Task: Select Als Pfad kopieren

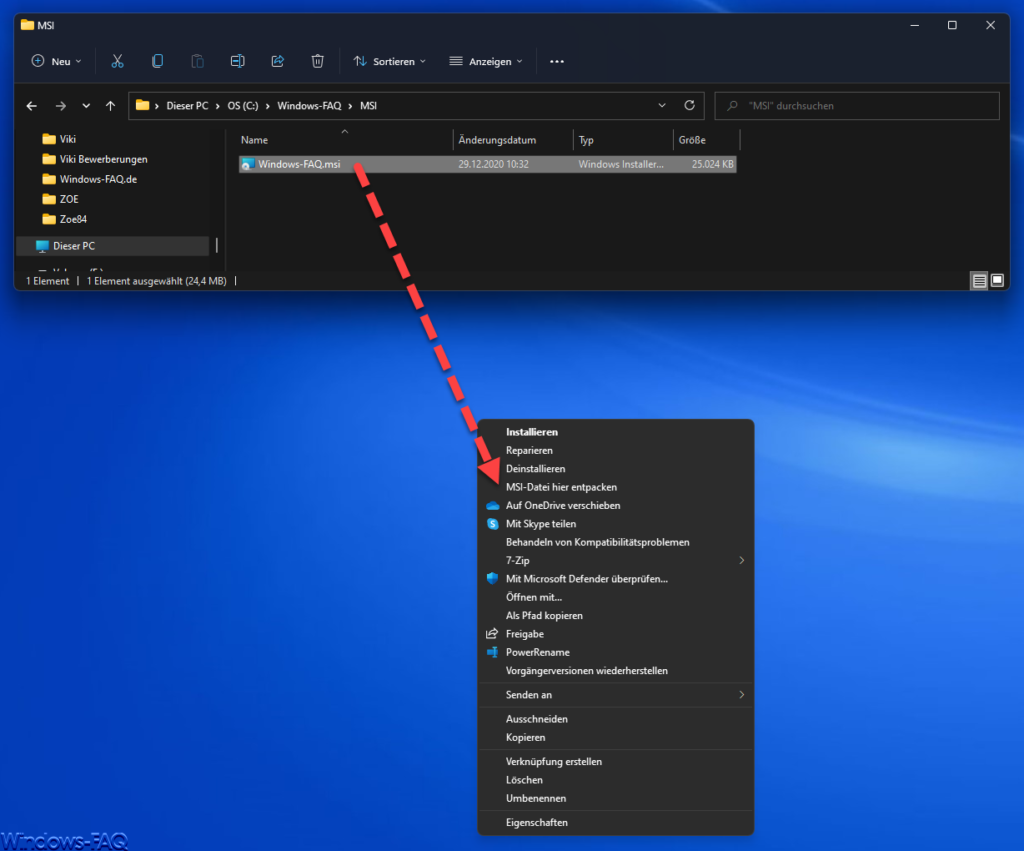Action: click(616, 615)
